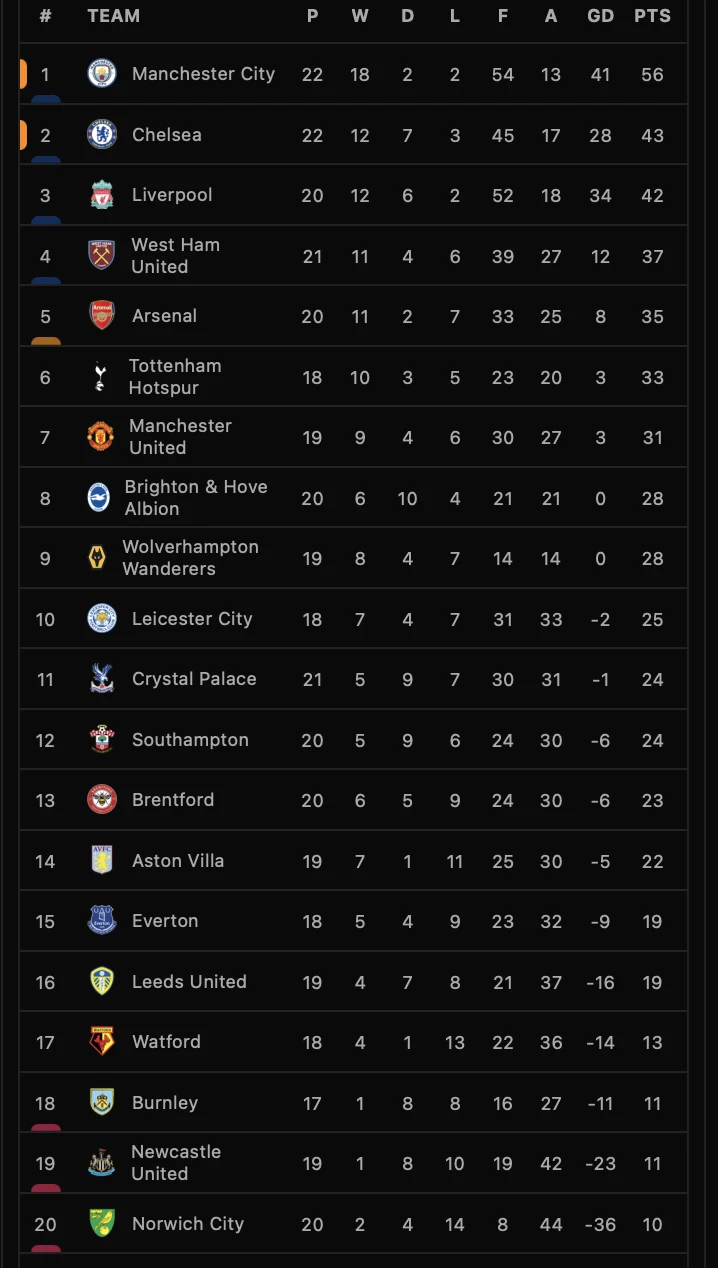Click the Crystal Palace eagle crest
The height and width of the screenshot is (1268, 718).
point(102,679)
